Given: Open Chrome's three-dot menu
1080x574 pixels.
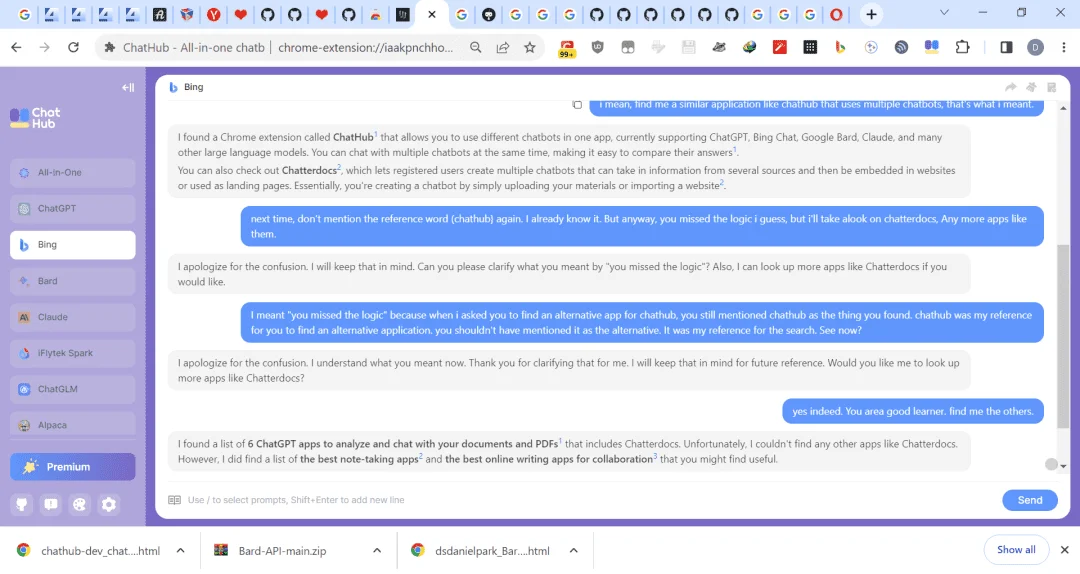Looking at the screenshot, I should [1063, 47].
